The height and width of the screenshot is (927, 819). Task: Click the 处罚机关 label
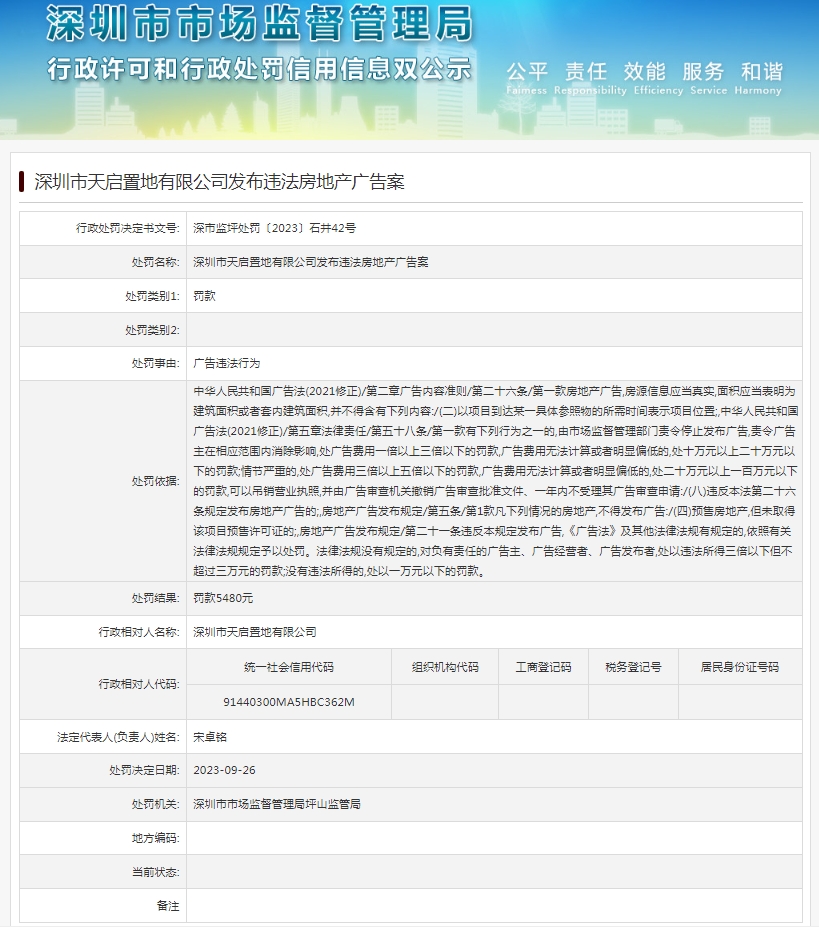155,804
